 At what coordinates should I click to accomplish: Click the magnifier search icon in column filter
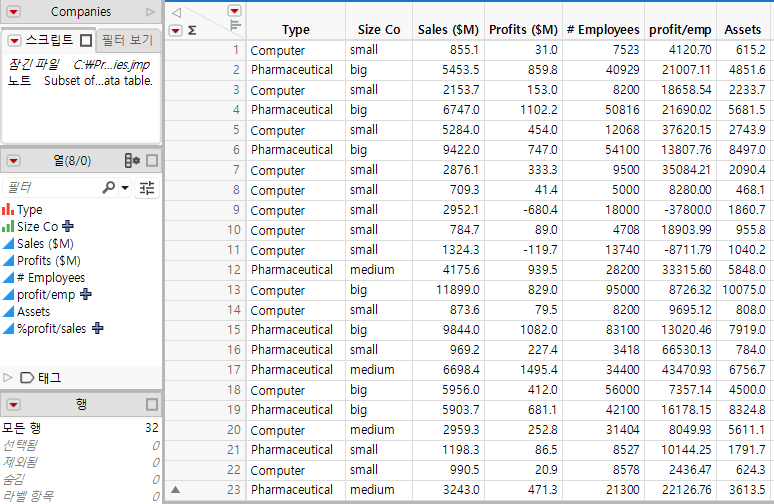click(108, 188)
